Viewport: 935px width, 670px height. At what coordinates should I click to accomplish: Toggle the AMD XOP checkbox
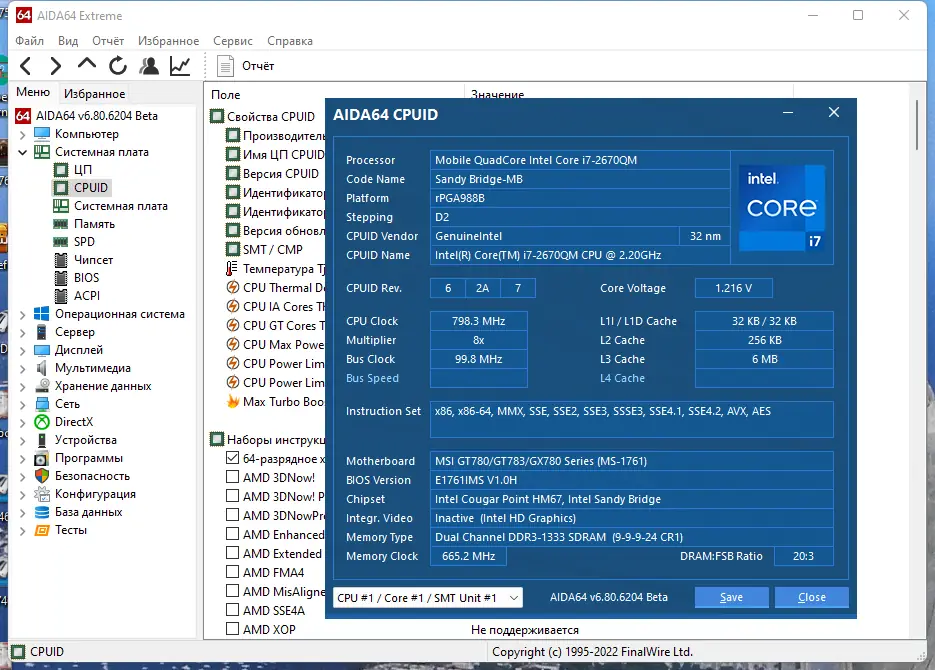point(233,630)
